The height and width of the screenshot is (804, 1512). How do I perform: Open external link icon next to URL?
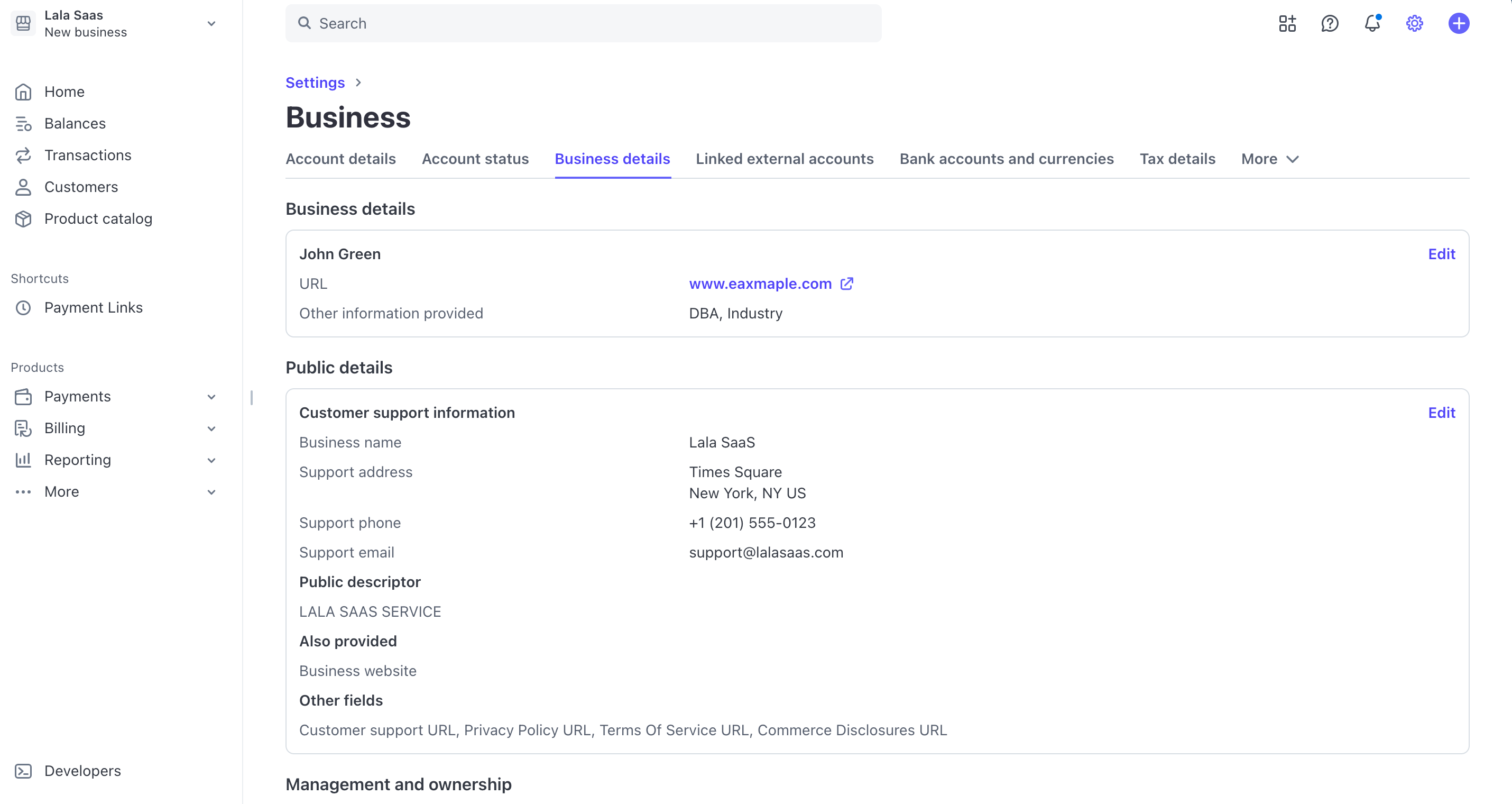click(x=846, y=284)
